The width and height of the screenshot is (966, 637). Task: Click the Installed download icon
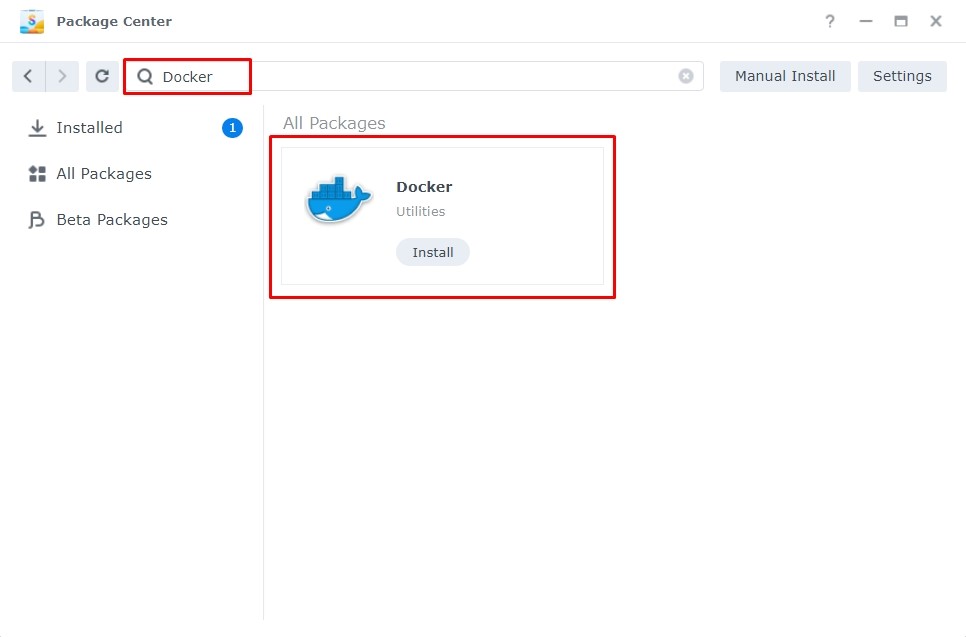[x=38, y=128]
